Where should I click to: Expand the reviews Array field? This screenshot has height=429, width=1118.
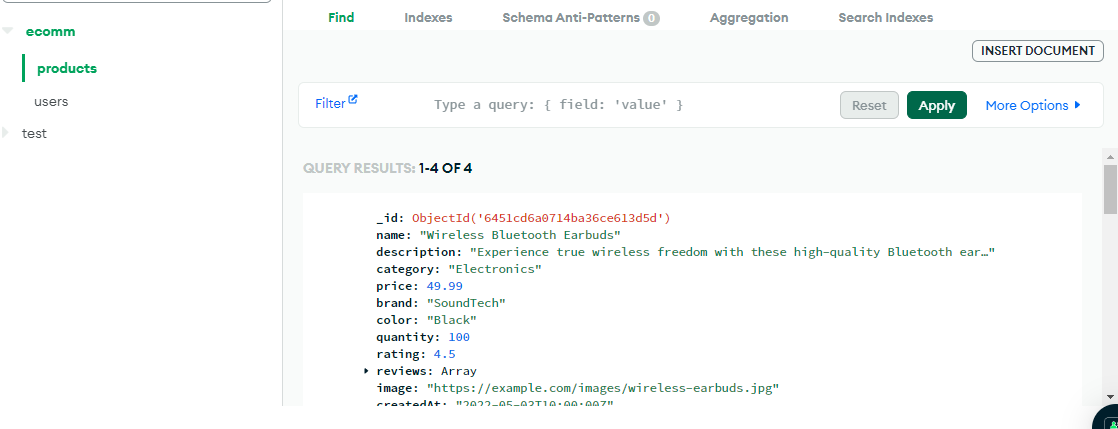point(367,371)
